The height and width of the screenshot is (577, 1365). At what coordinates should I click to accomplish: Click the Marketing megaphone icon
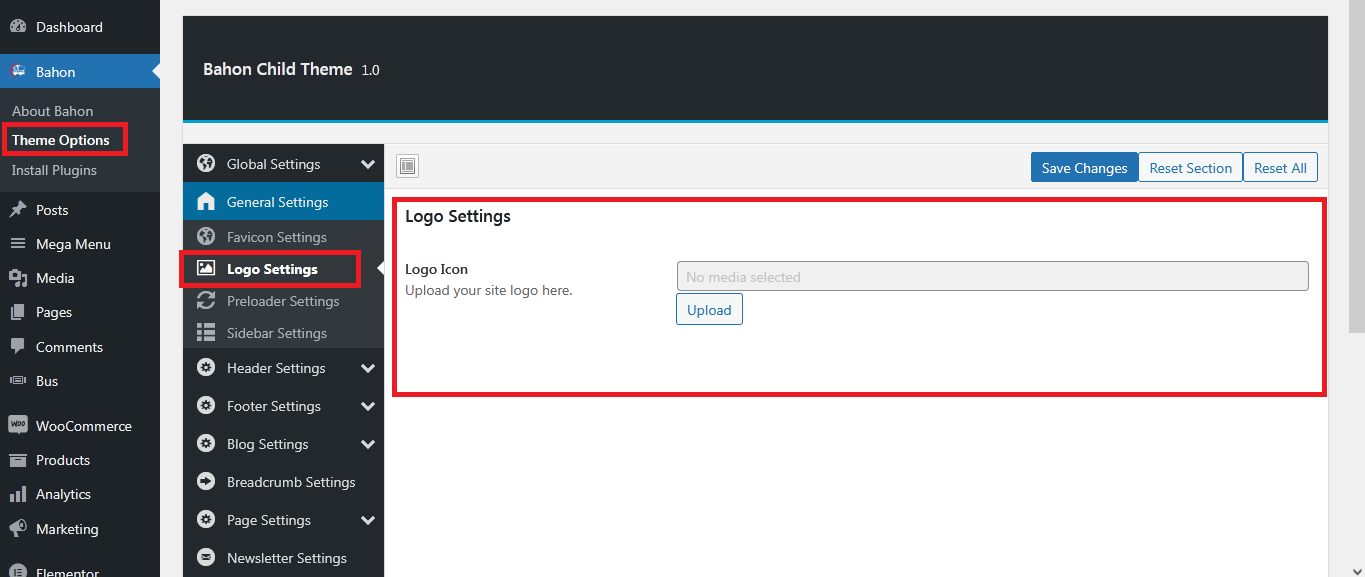pyautogui.click(x=17, y=529)
